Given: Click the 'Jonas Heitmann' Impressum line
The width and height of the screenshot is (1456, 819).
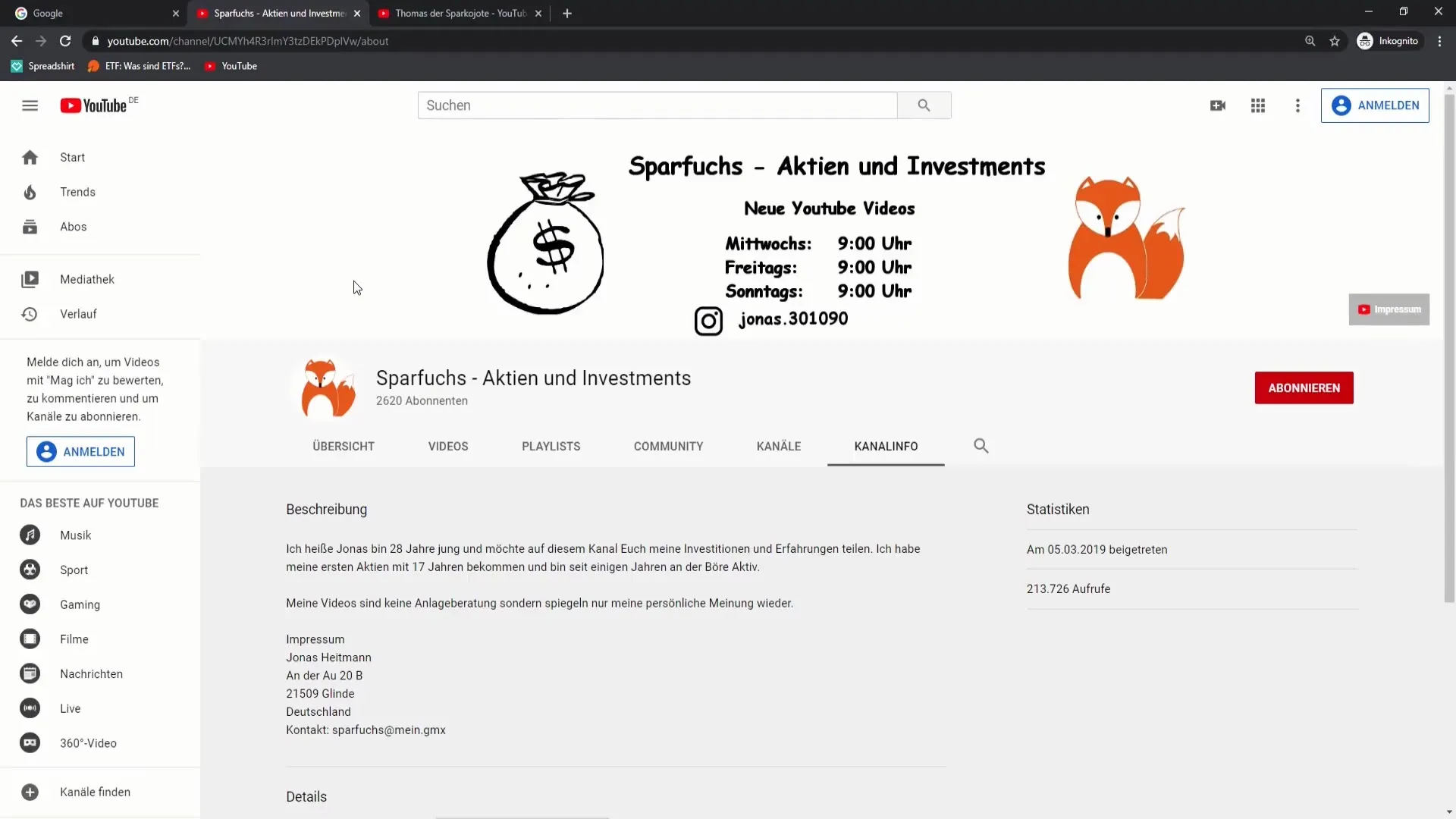Looking at the screenshot, I should pos(328,657).
